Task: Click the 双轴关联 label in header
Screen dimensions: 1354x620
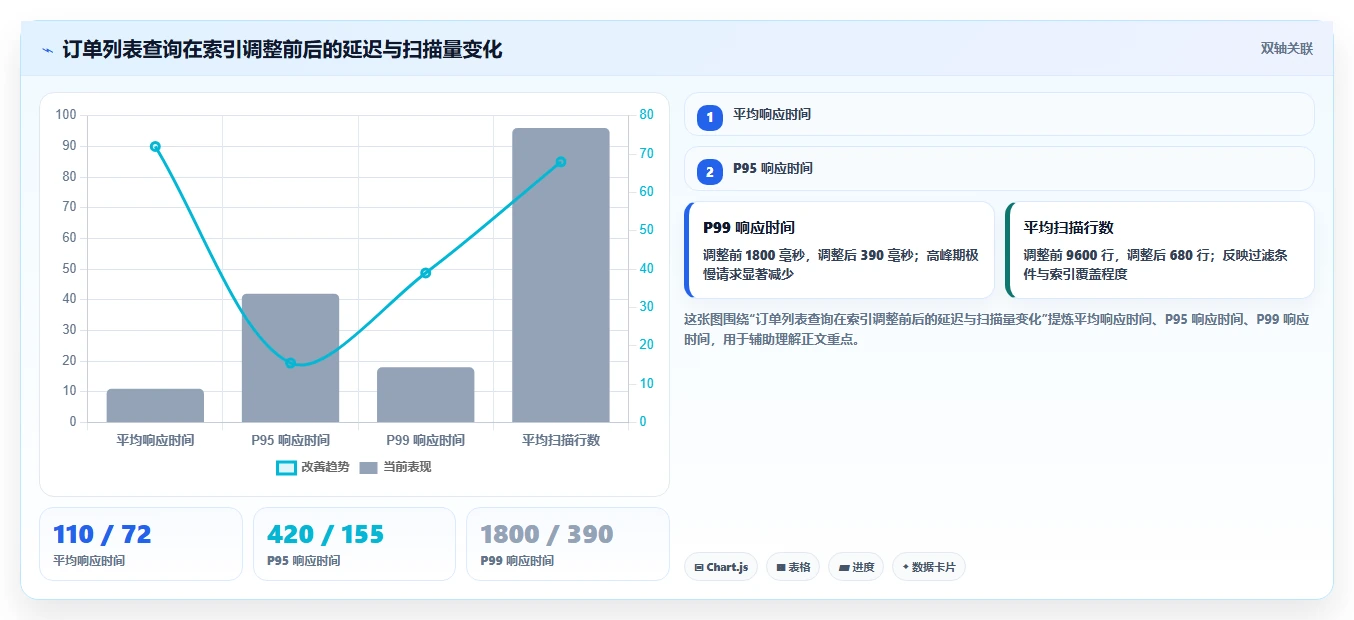Action: [1286, 49]
